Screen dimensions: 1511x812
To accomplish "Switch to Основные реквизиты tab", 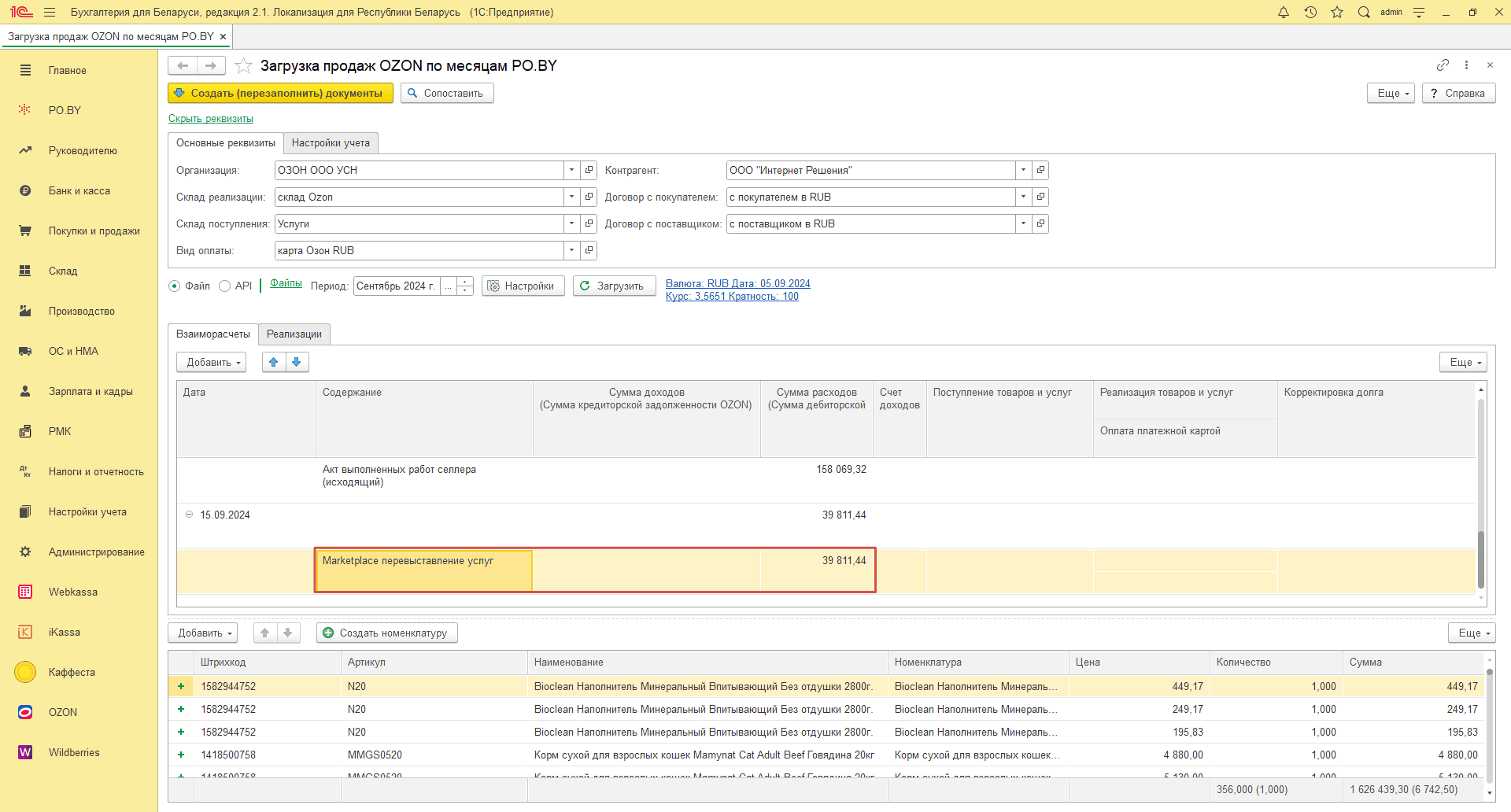I will coord(226,142).
